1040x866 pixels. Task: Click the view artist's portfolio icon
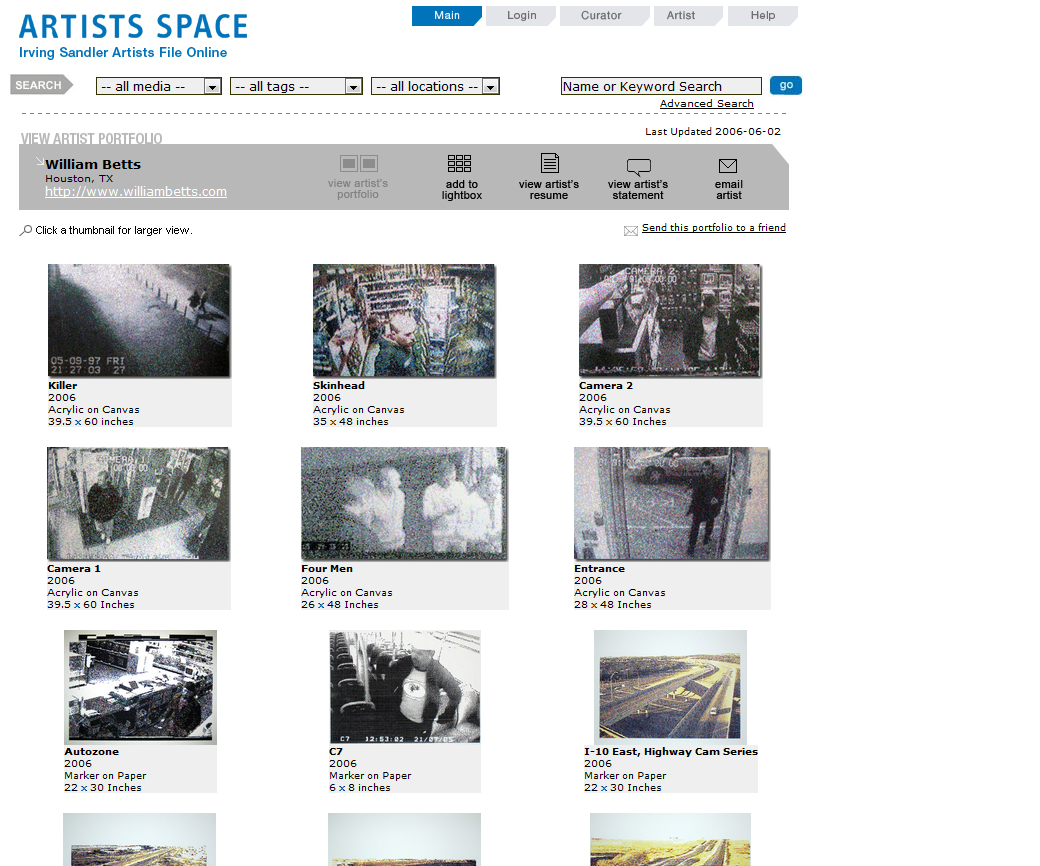358,164
